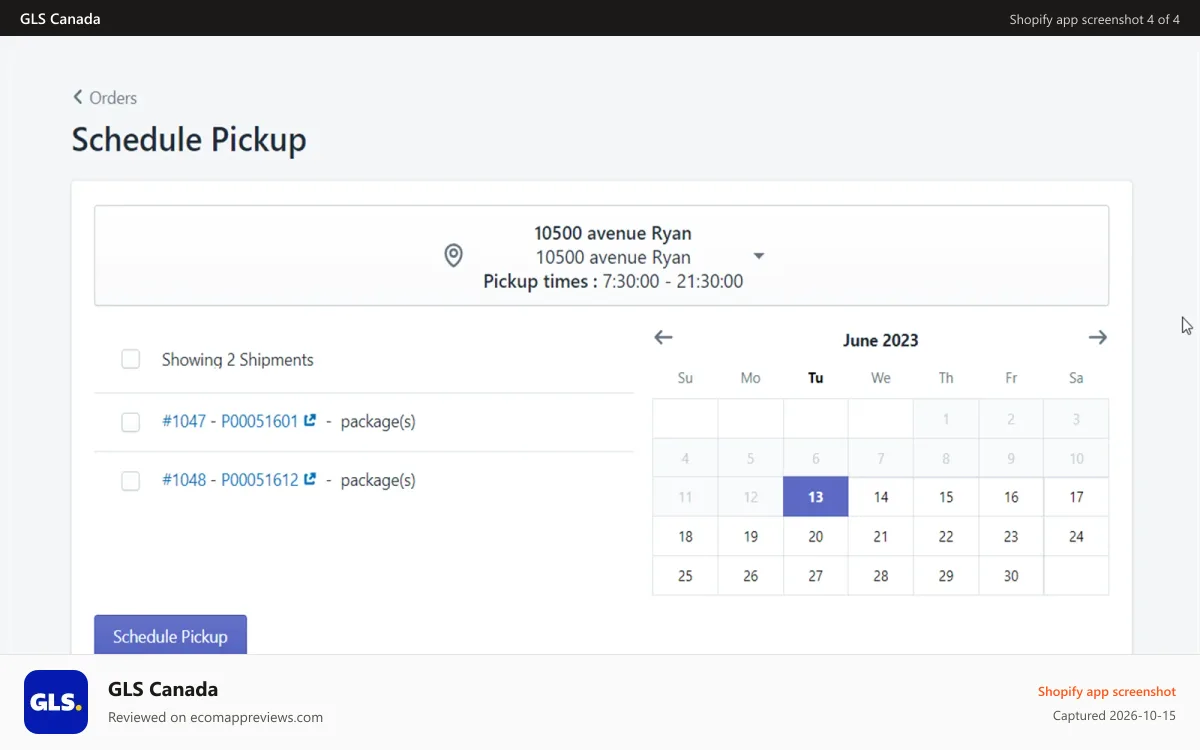
Task: Click June 27 calendar cell
Action: point(816,576)
